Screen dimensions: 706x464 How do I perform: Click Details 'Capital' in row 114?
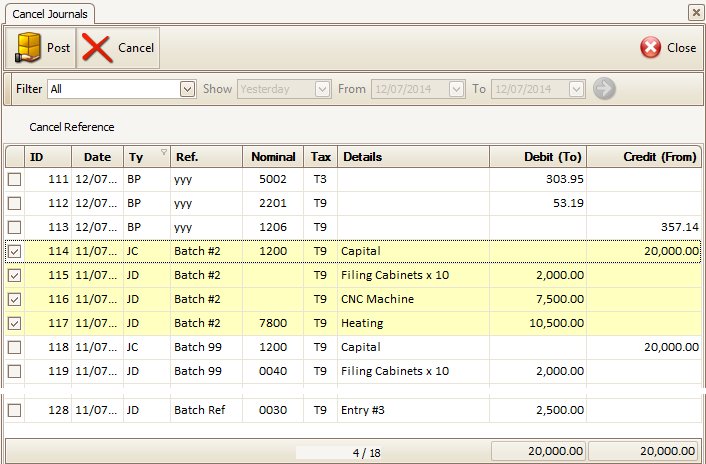pos(361,251)
